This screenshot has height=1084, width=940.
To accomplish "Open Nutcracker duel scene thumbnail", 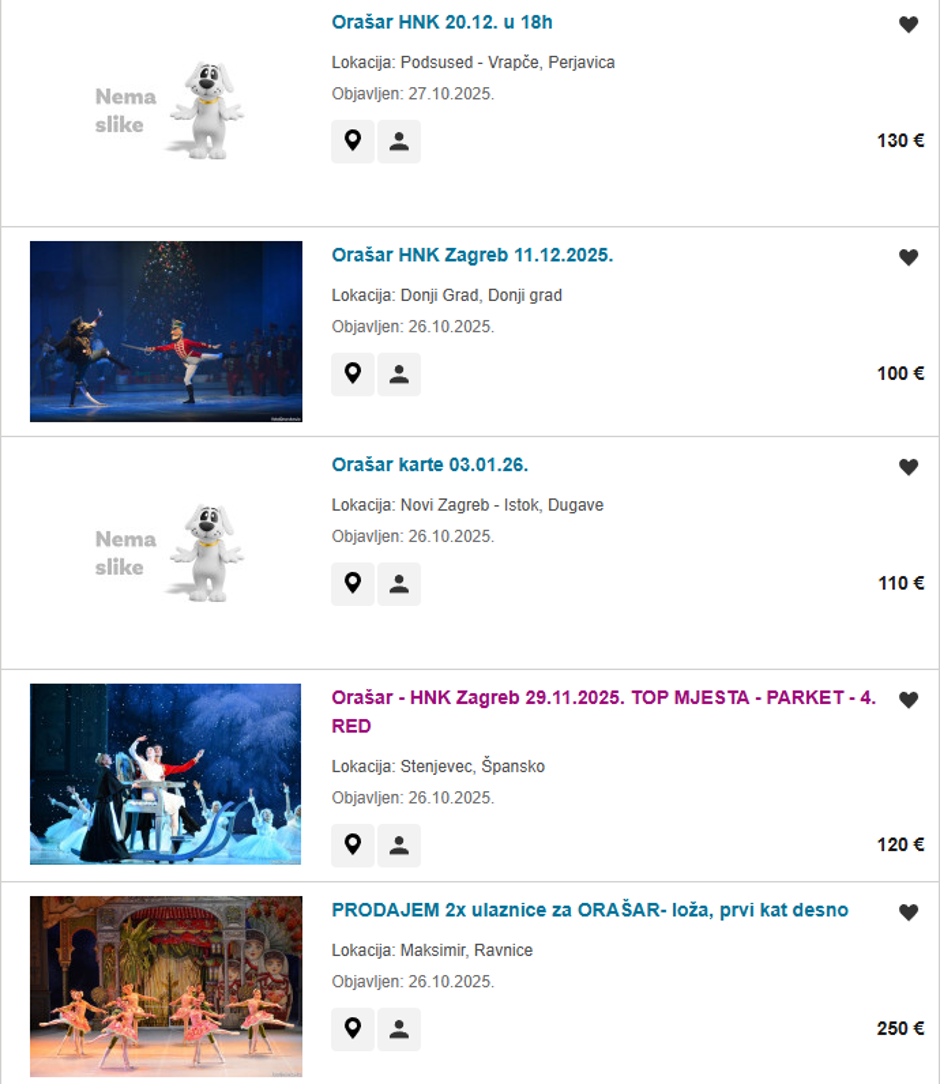I will (166, 331).
